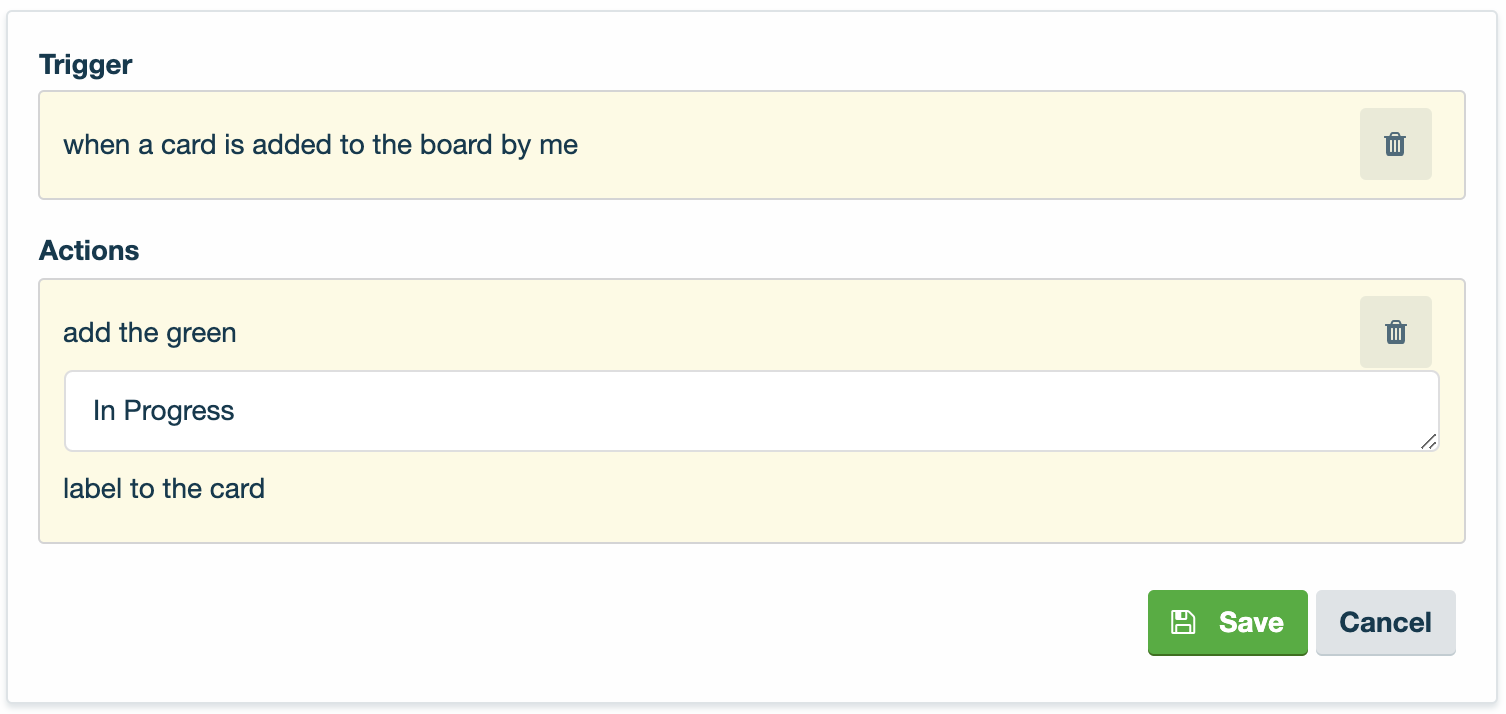
Task: Click the 'add the green' action text
Action: 150,333
